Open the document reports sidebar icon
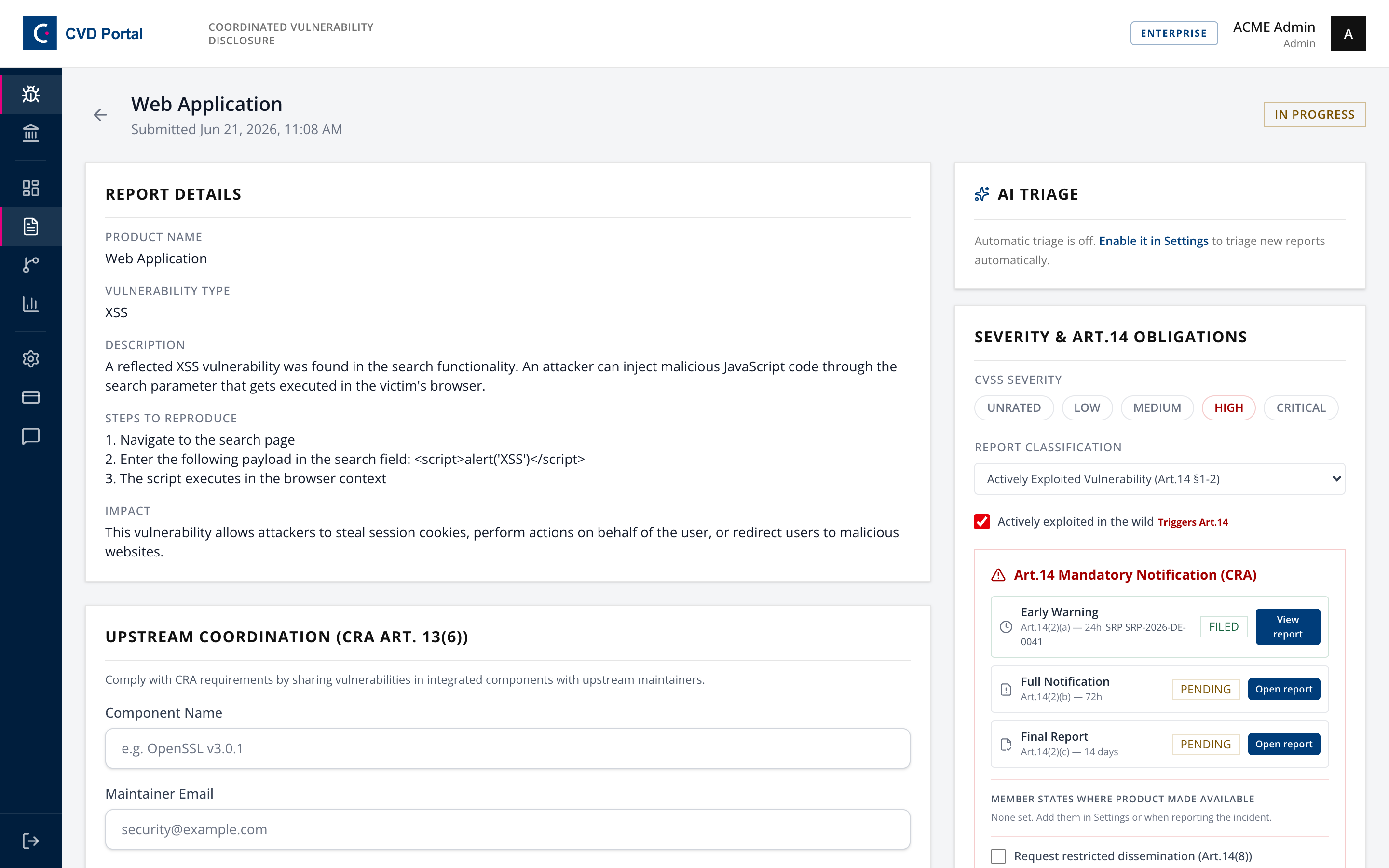This screenshot has width=1389, height=868. coord(31,227)
